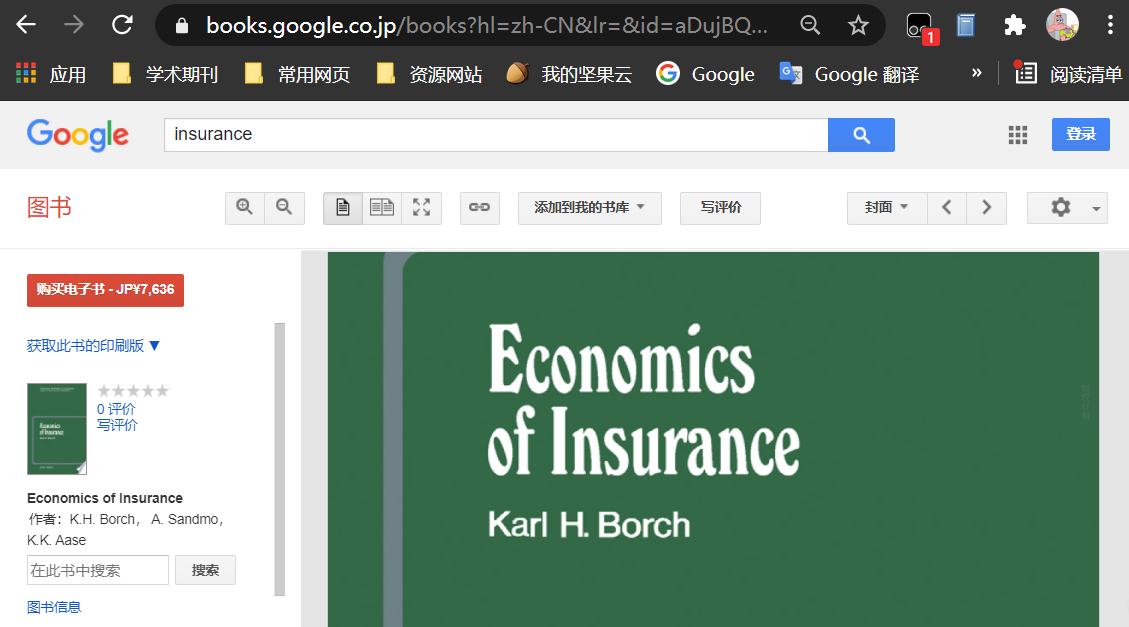Screen dimensions: 1129x627
Task: Open the 应用 apps shortcut
Action: (50, 74)
